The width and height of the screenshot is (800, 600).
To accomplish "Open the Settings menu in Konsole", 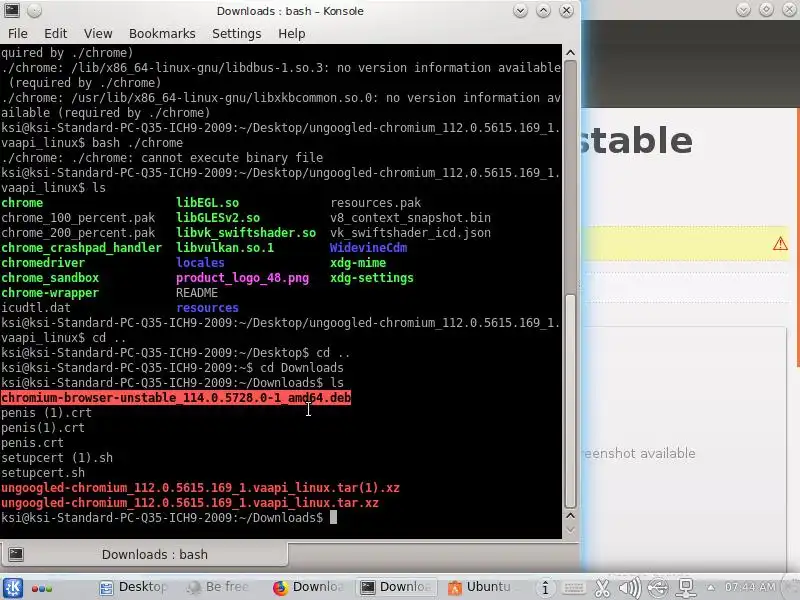I will 236,34.
